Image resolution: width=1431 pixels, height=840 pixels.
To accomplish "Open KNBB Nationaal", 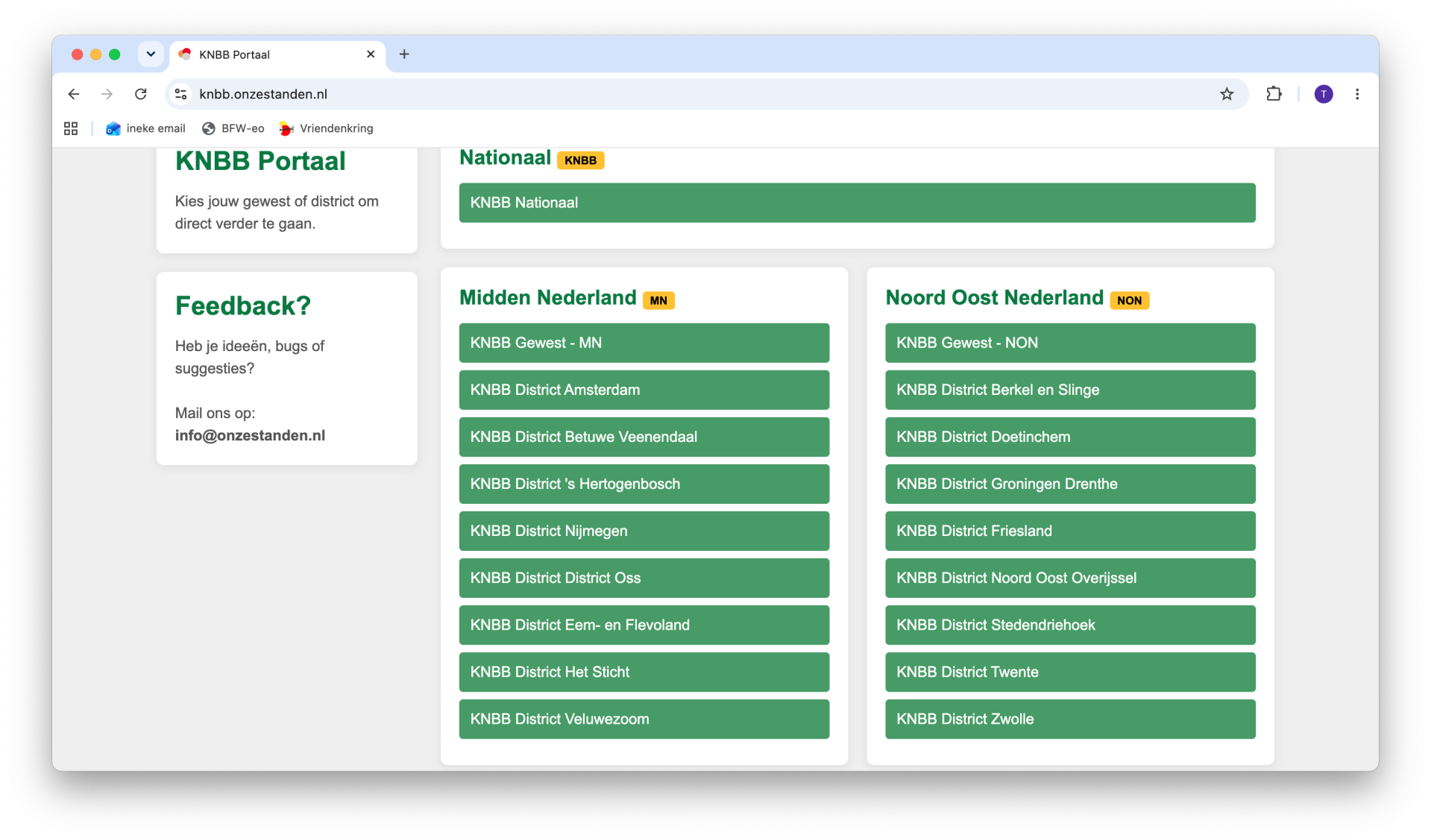I will point(857,203).
